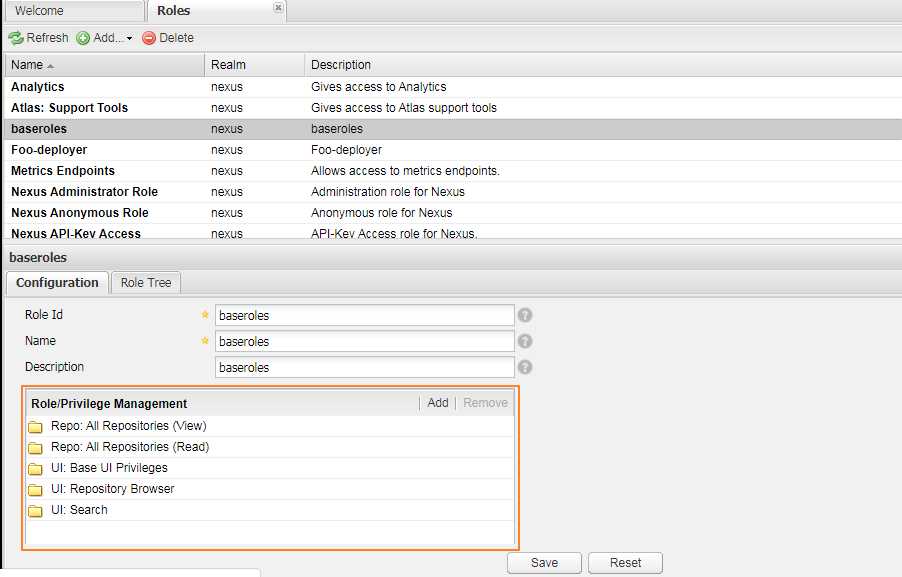
Task: Click folder icon for Repo: All Repositories (View)
Action: [36, 426]
